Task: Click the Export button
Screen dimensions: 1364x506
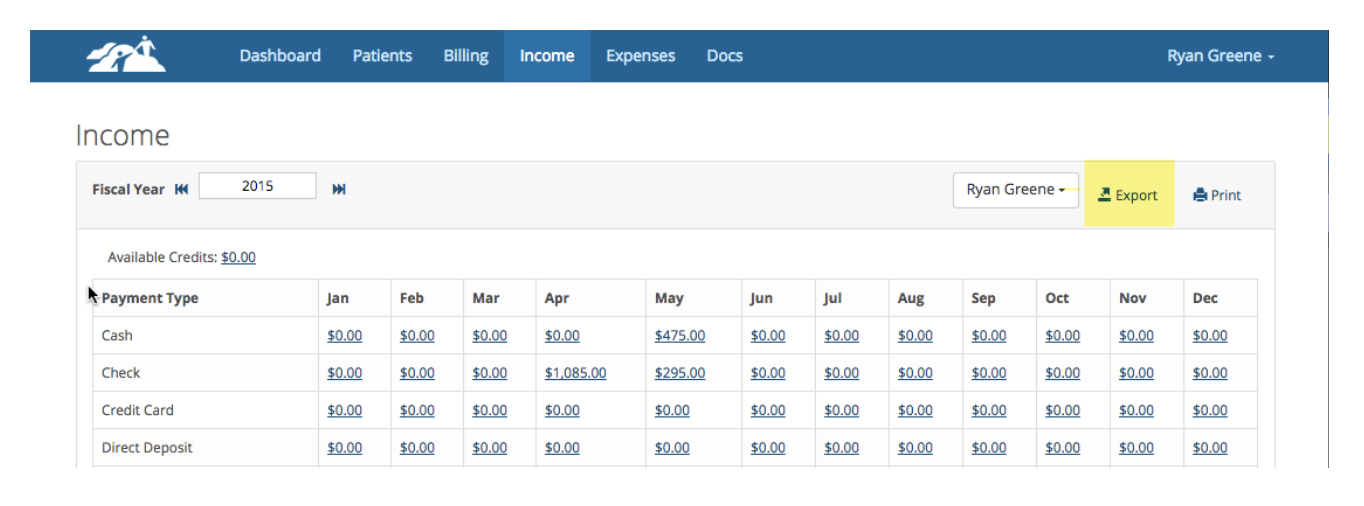Action: 1128,195
